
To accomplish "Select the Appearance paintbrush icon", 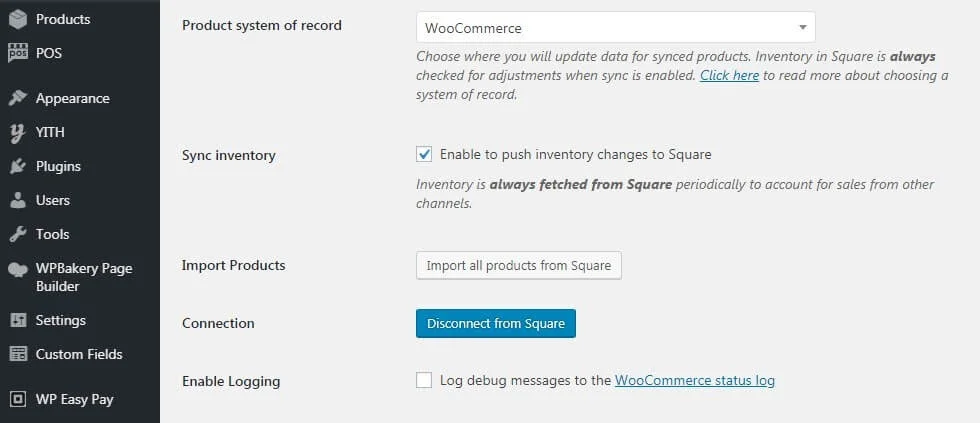I will click(x=18, y=98).
